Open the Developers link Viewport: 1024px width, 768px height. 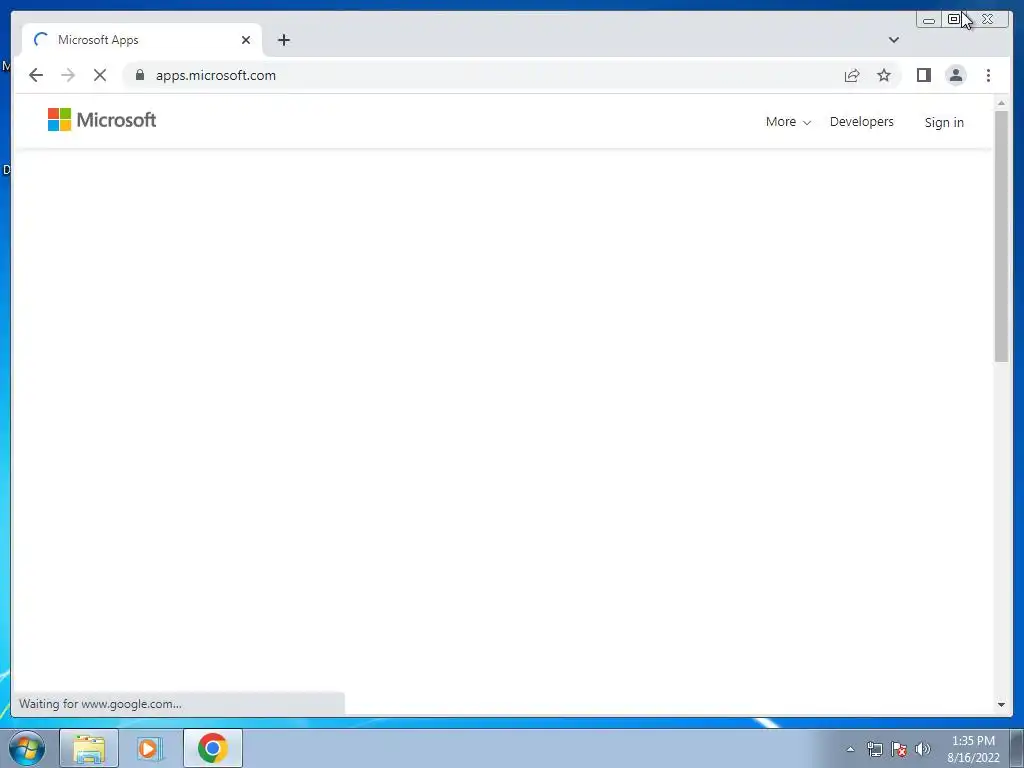(861, 122)
